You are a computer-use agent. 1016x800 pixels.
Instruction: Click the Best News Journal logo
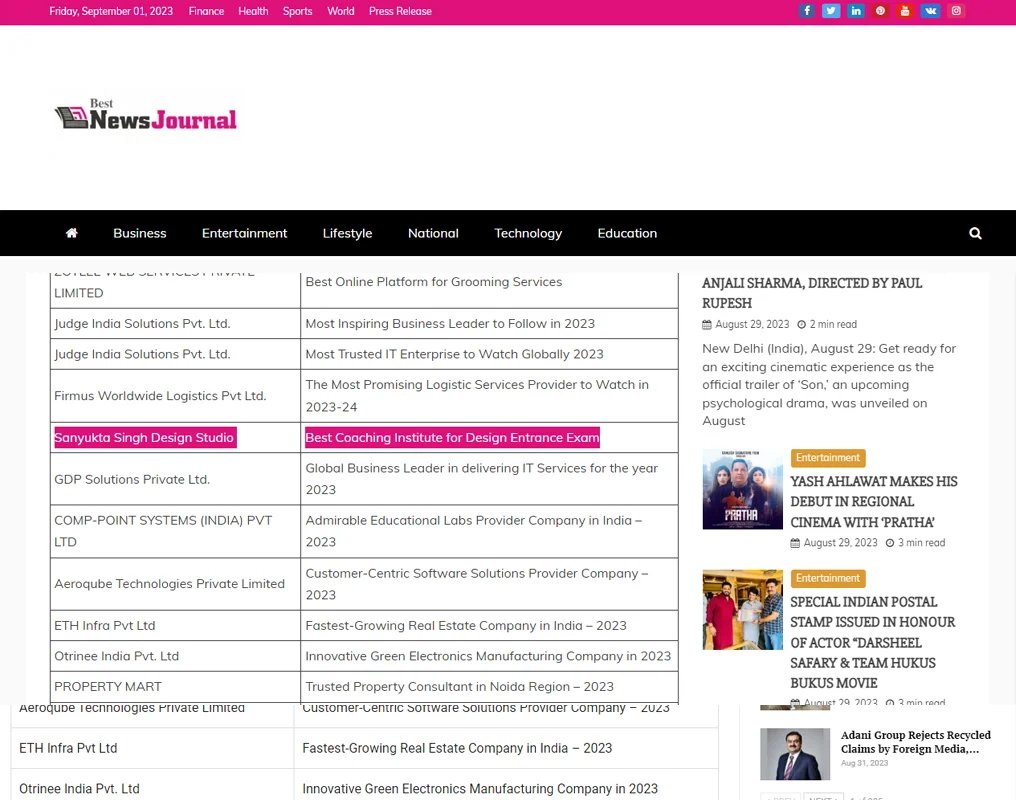click(x=146, y=118)
